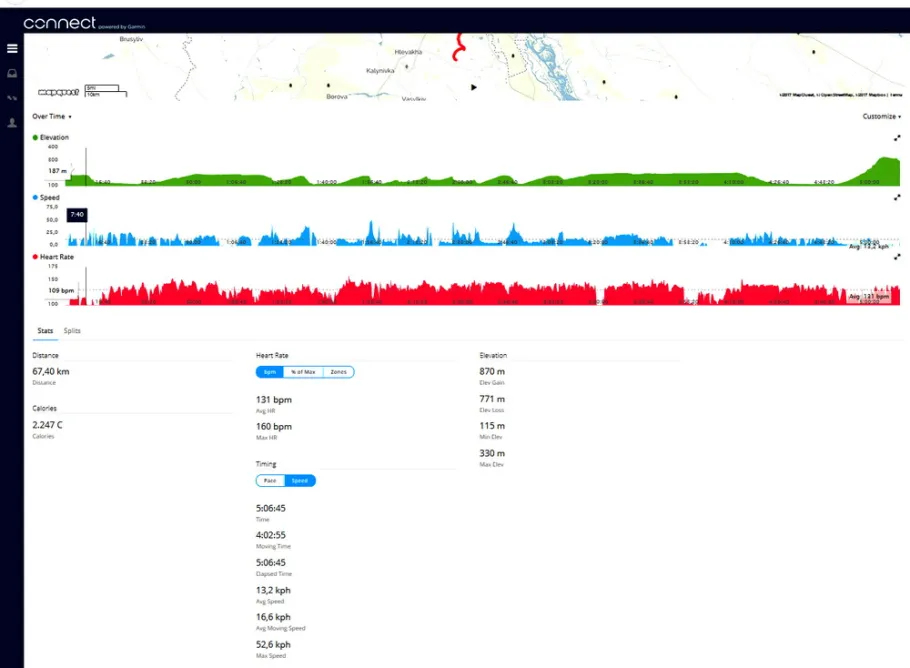
Task: Expand the Heart Rate chart fullscreen
Action: click(x=897, y=257)
